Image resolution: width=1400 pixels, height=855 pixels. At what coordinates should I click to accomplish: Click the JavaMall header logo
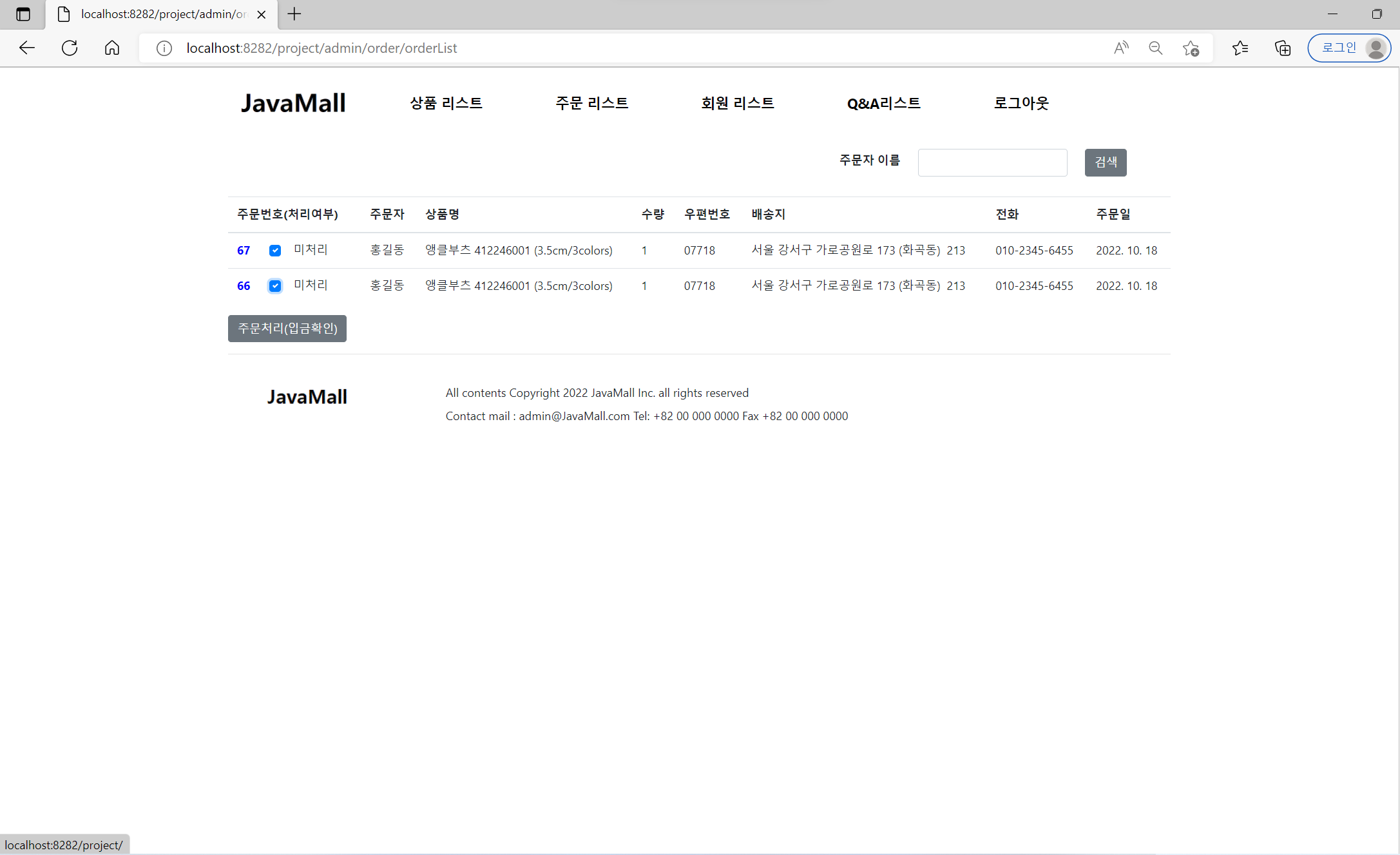coord(293,103)
